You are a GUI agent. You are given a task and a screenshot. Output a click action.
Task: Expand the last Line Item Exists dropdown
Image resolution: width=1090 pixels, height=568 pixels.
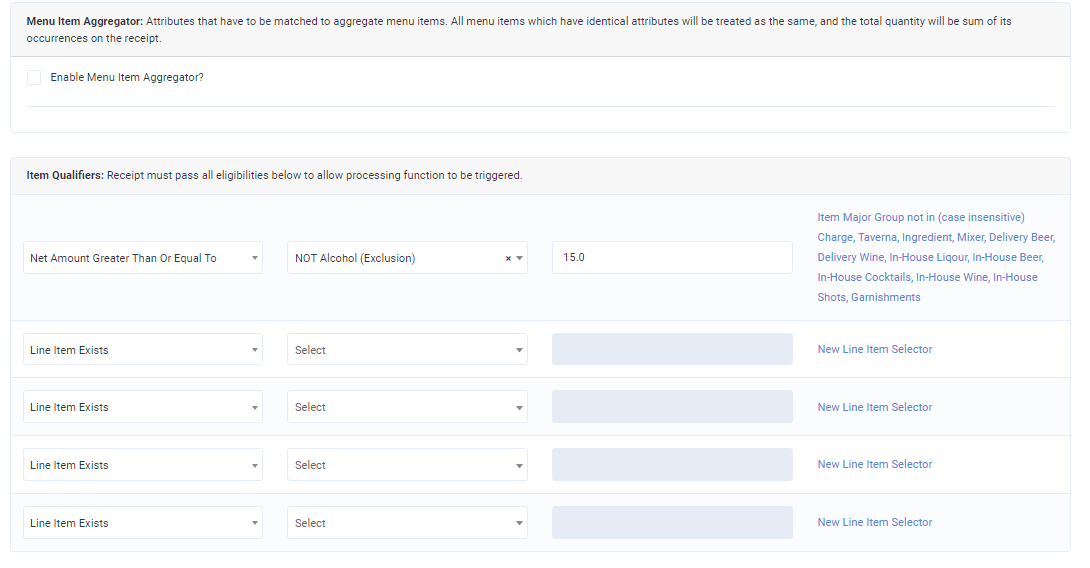click(x=142, y=523)
